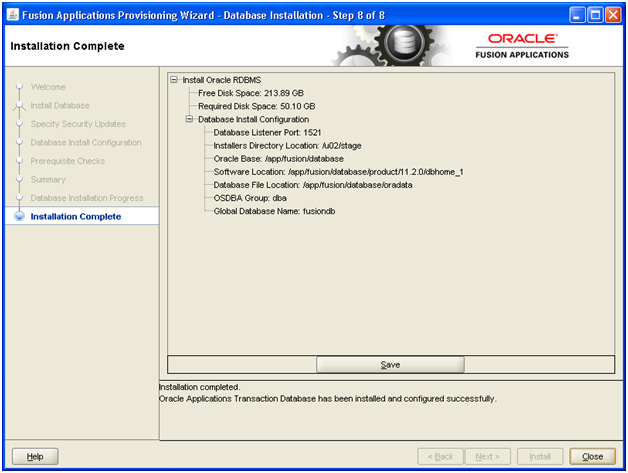Select the Database File Location row
The height and width of the screenshot is (473, 628).
(x=313, y=185)
